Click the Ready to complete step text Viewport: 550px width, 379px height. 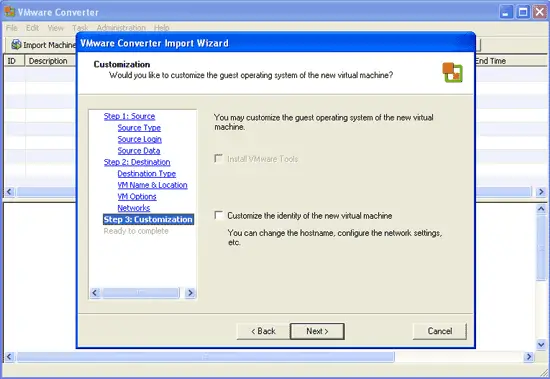coord(136,231)
